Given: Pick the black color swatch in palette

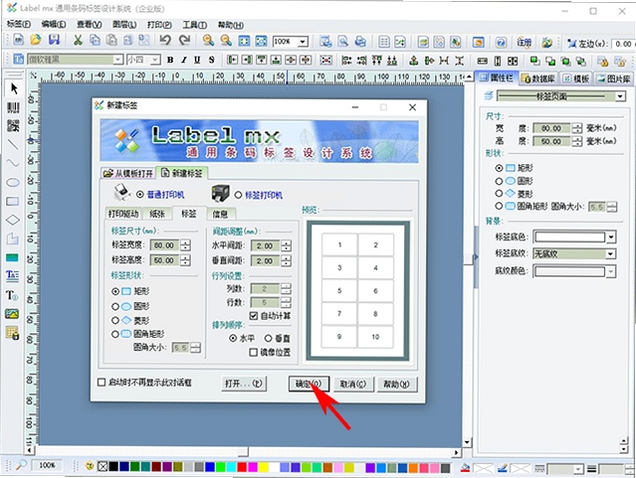Looking at the screenshot, I should [x=113, y=467].
